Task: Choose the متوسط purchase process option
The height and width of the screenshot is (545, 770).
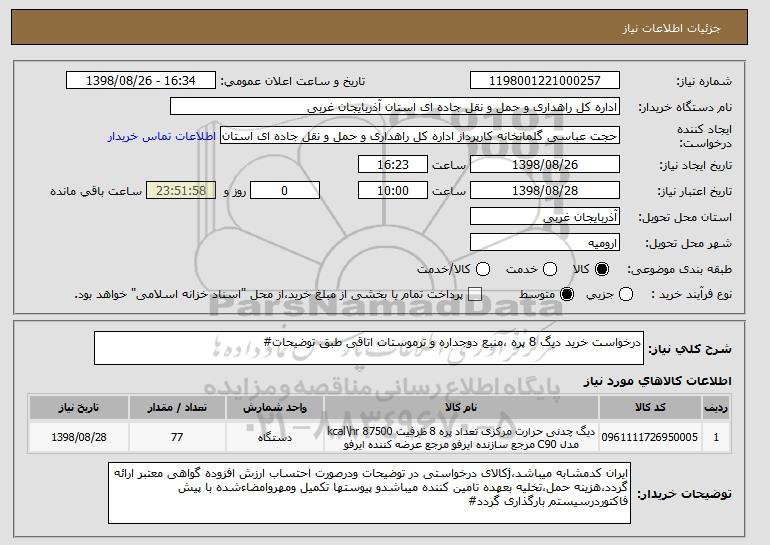Action: tap(567, 295)
